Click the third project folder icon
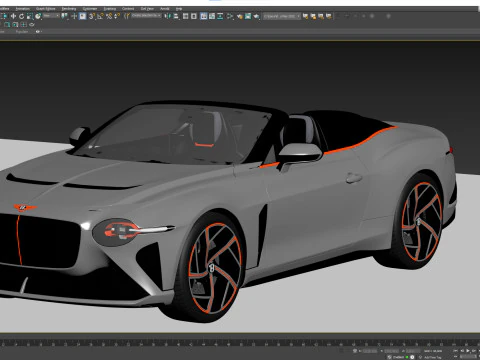Screen dimensions: 480x360 [x=321, y=16]
